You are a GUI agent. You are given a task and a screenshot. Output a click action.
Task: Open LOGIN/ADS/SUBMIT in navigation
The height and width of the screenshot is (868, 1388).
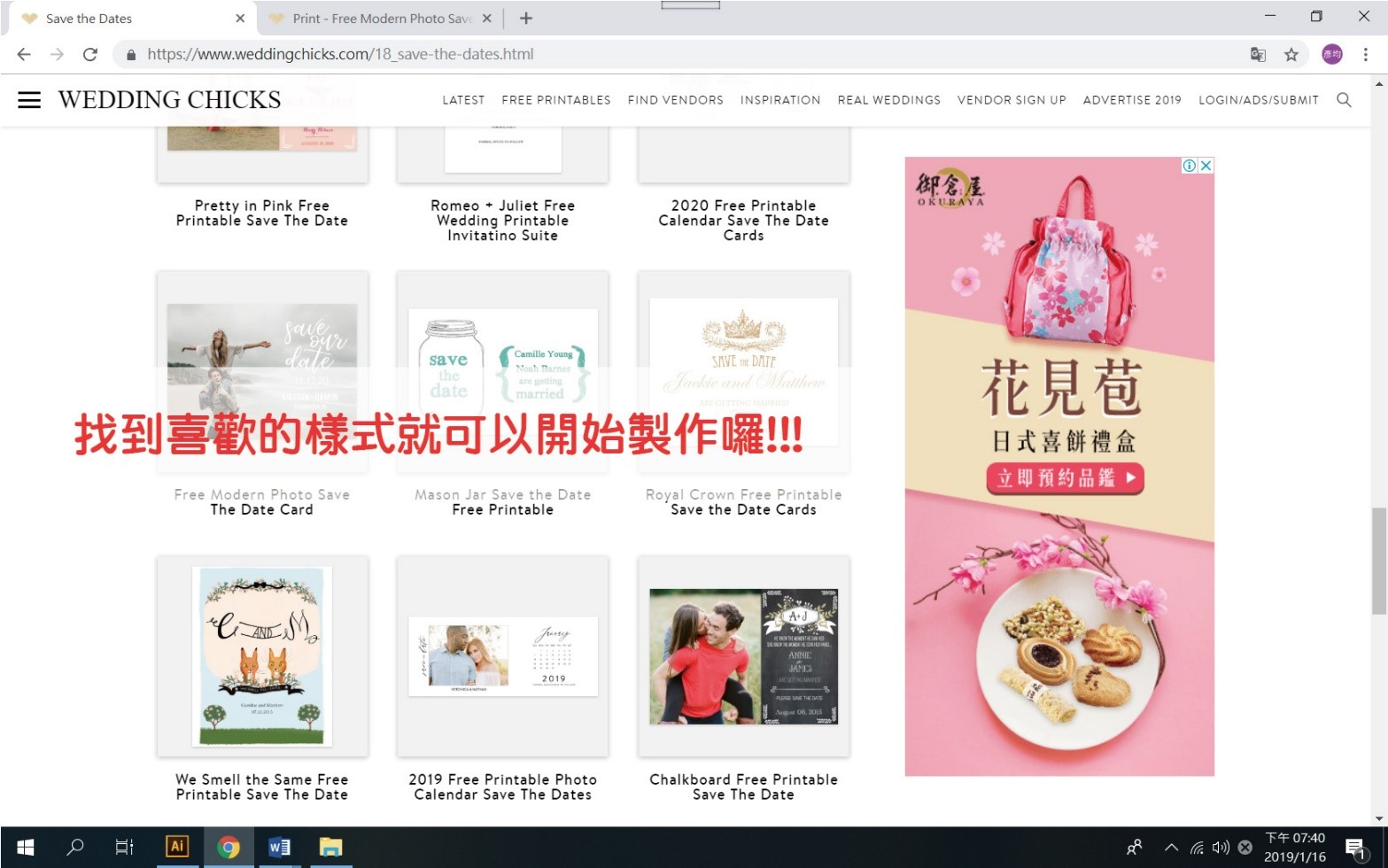click(1259, 100)
